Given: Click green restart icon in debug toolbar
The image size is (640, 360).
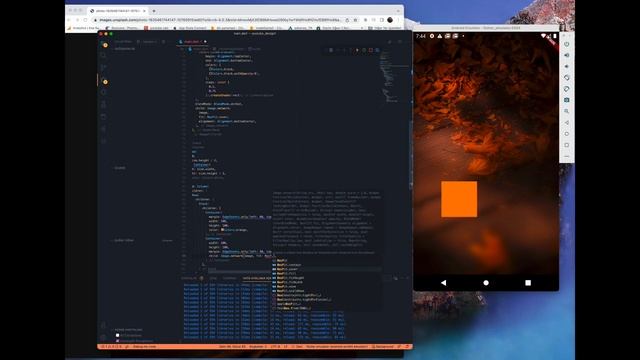Looking at the screenshot, I should tap(364, 50).
